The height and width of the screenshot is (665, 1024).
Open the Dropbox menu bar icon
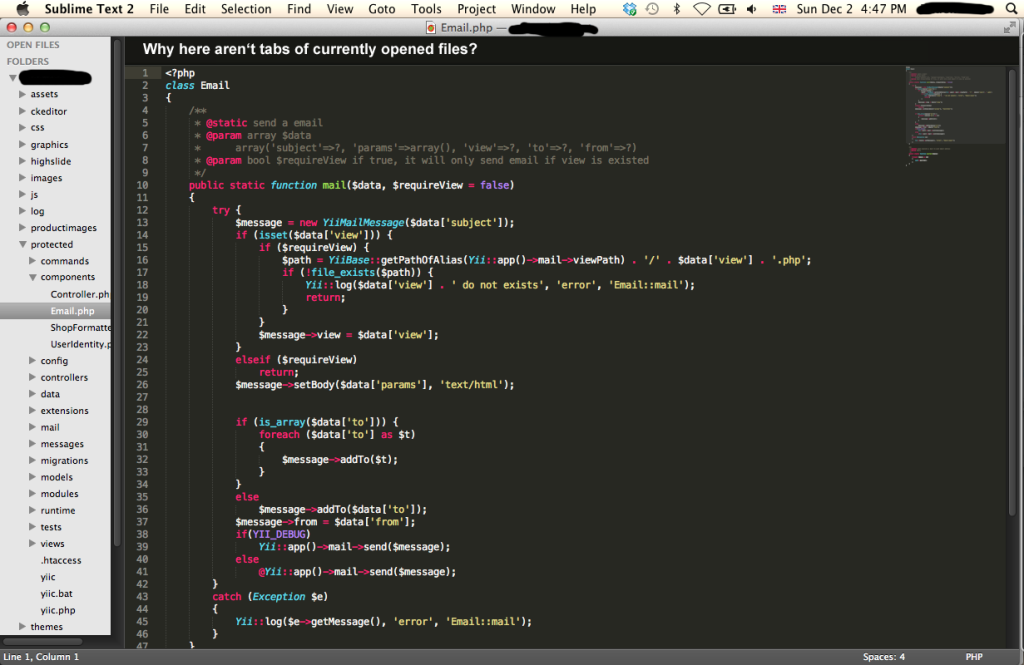(629, 9)
